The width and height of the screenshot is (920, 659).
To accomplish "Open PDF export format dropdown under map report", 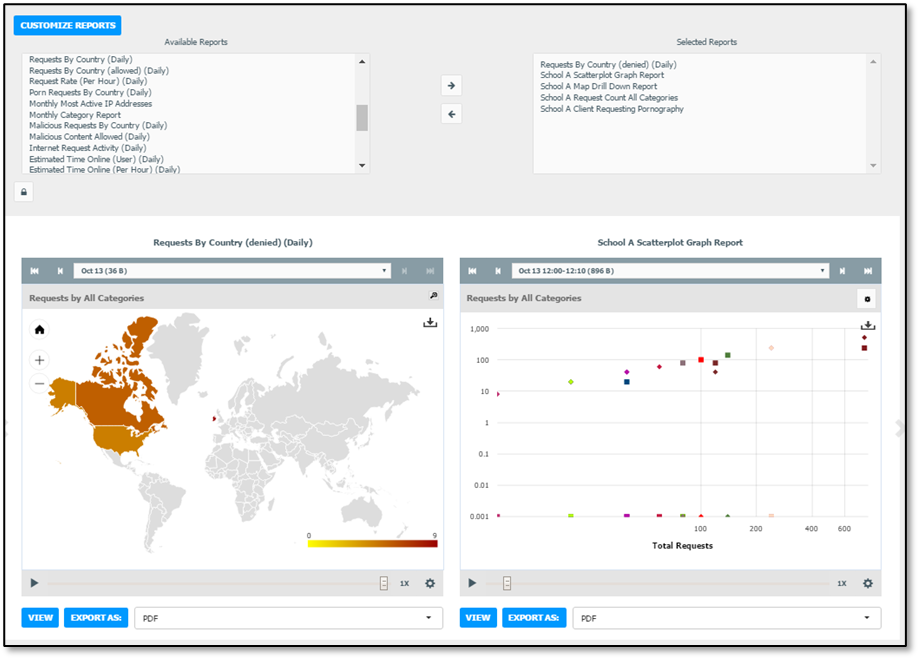I will click(x=289, y=618).
